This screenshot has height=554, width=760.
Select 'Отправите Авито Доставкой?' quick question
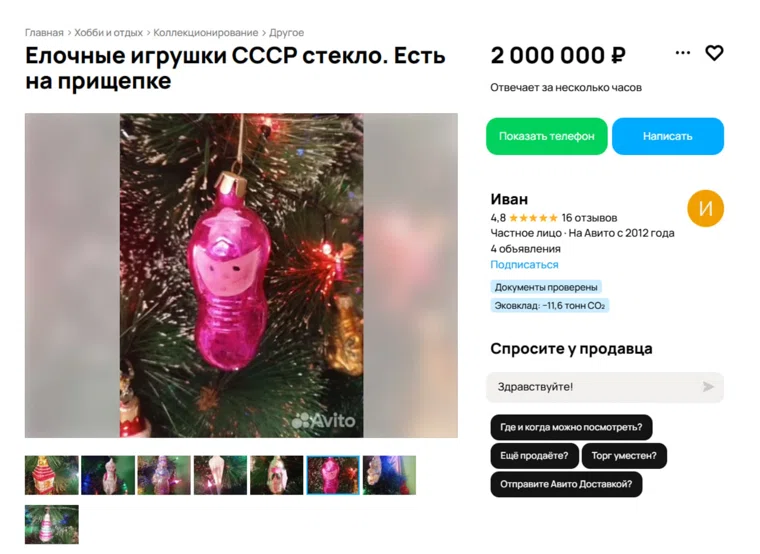coord(566,484)
